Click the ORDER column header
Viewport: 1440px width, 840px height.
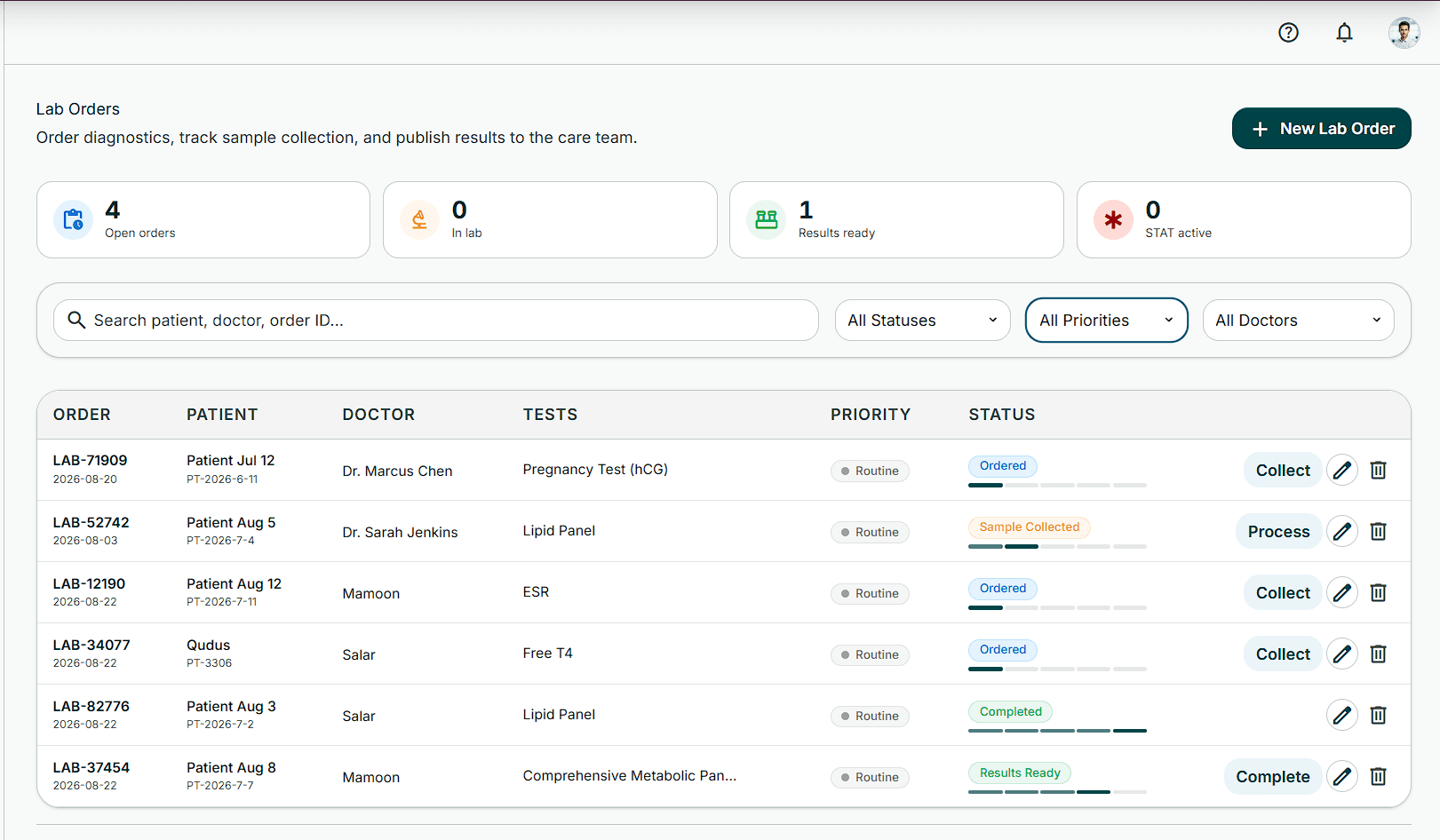(x=82, y=415)
